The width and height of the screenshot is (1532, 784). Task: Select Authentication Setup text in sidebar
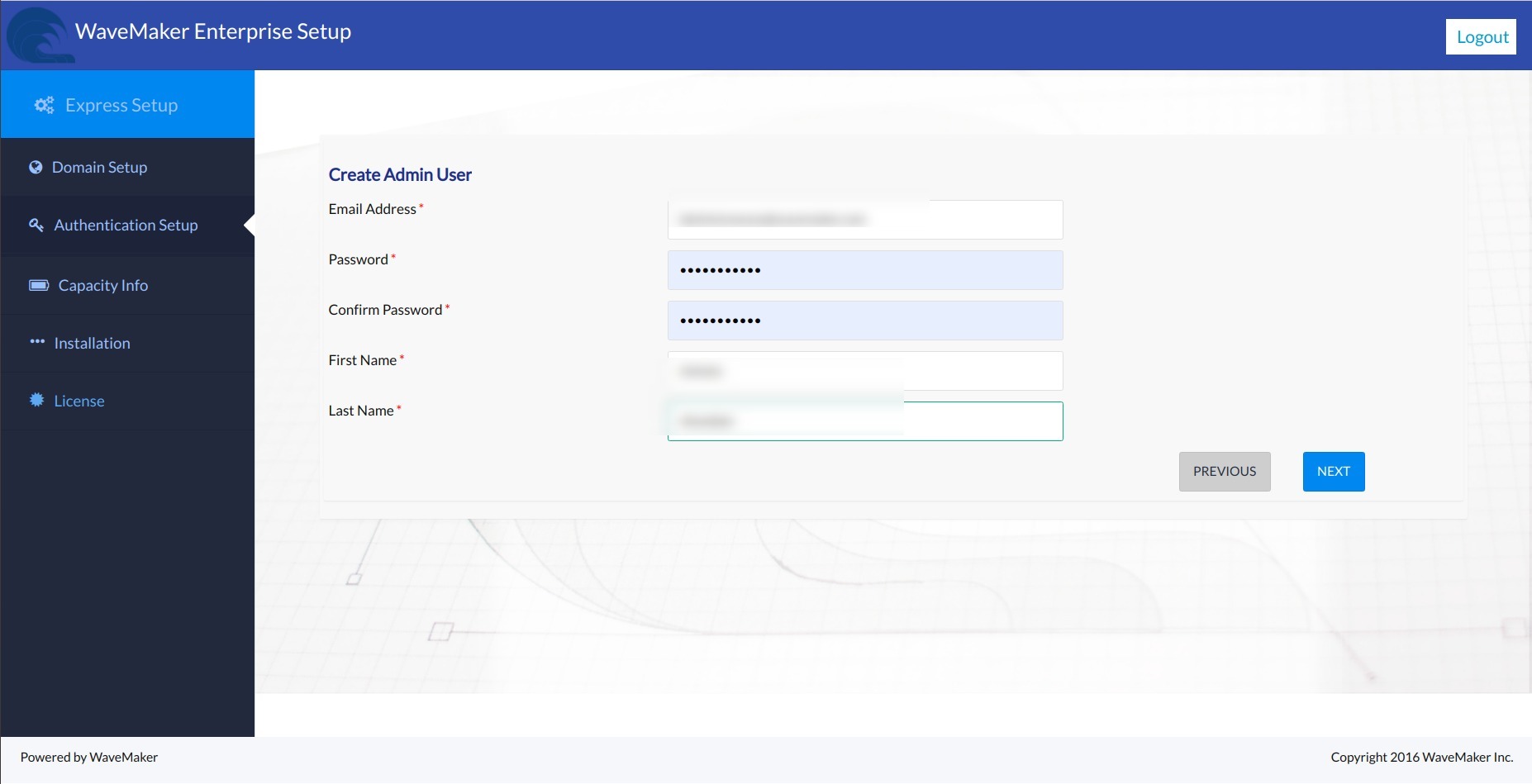pos(126,225)
